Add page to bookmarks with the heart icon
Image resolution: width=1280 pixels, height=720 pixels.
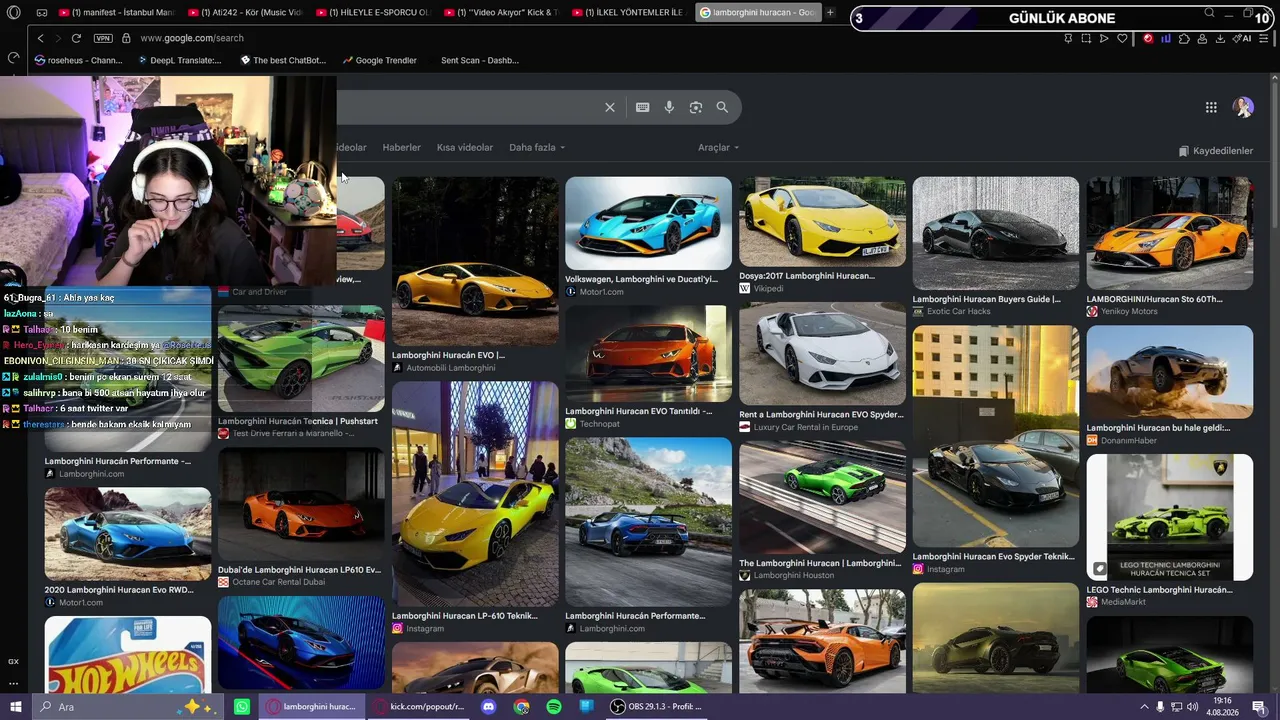click(1122, 38)
